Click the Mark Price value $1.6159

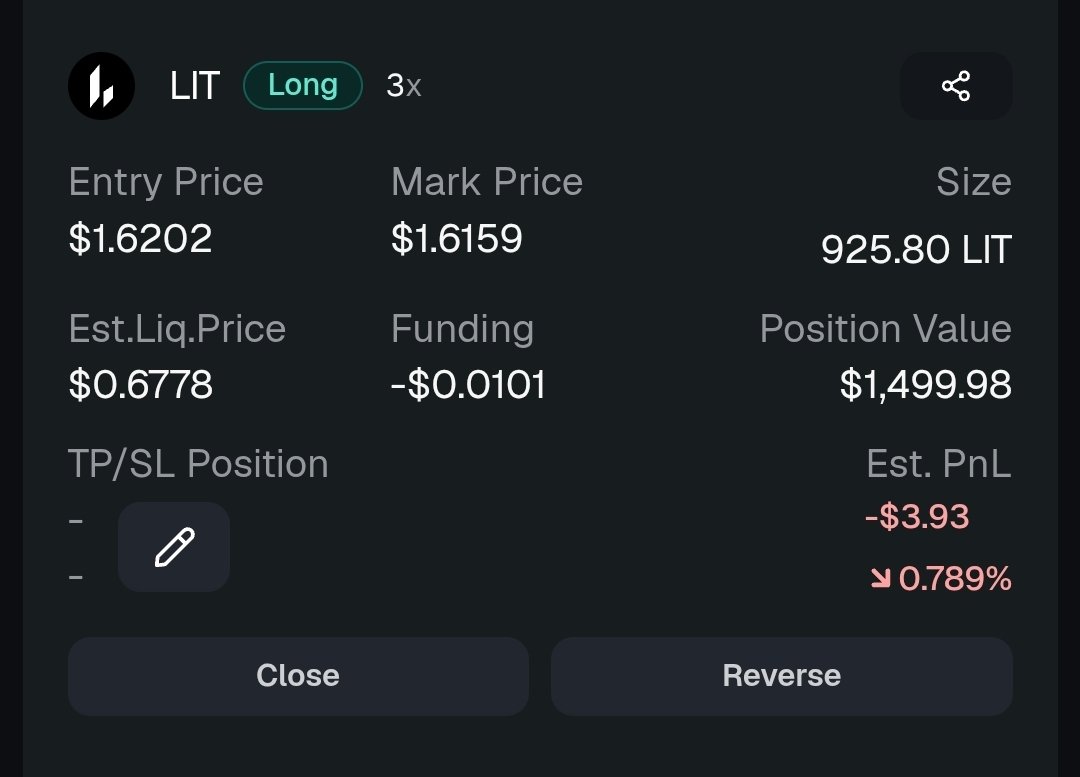(457, 238)
